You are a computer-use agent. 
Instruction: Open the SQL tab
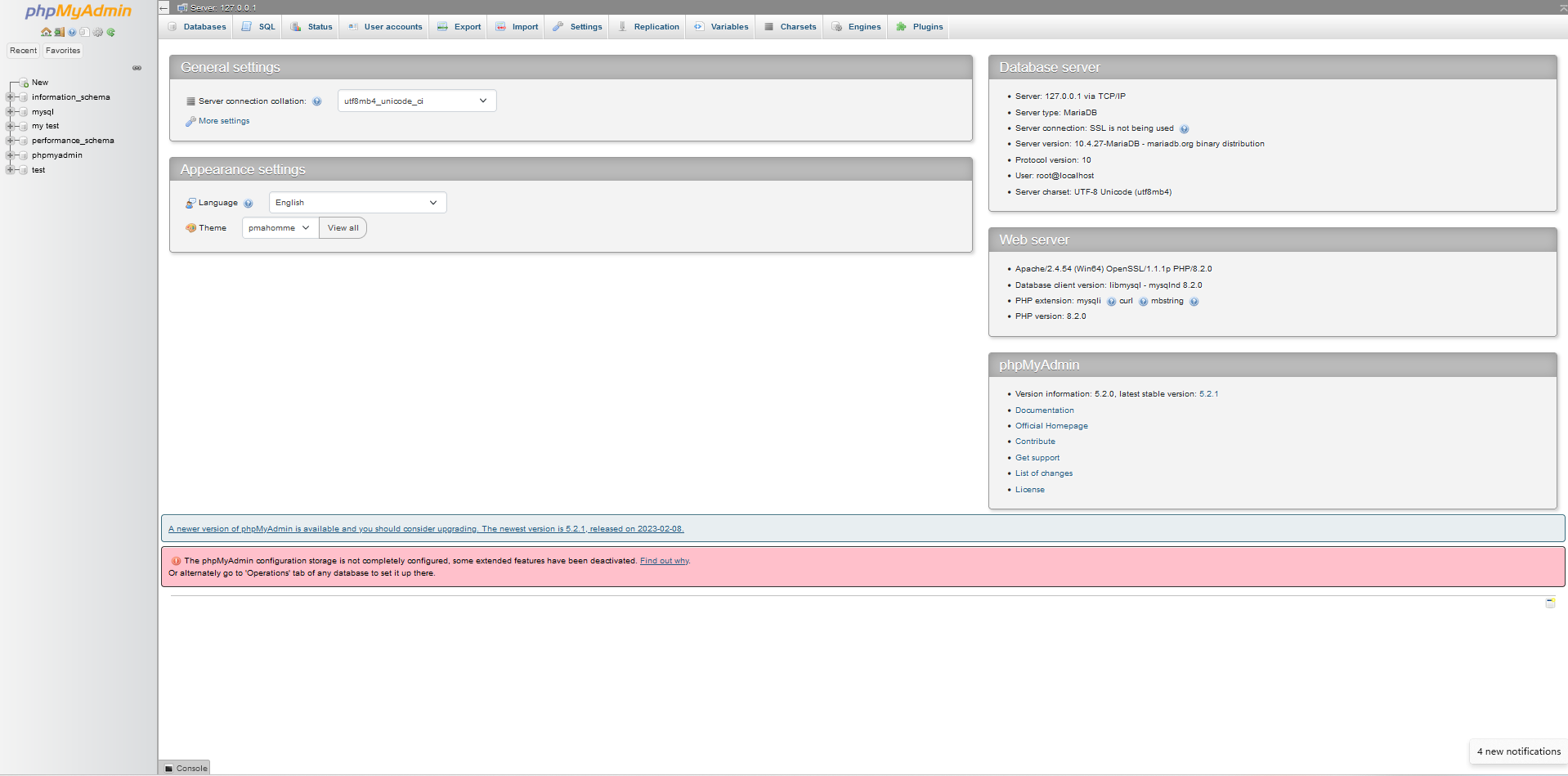pyautogui.click(x=258, y=27)
